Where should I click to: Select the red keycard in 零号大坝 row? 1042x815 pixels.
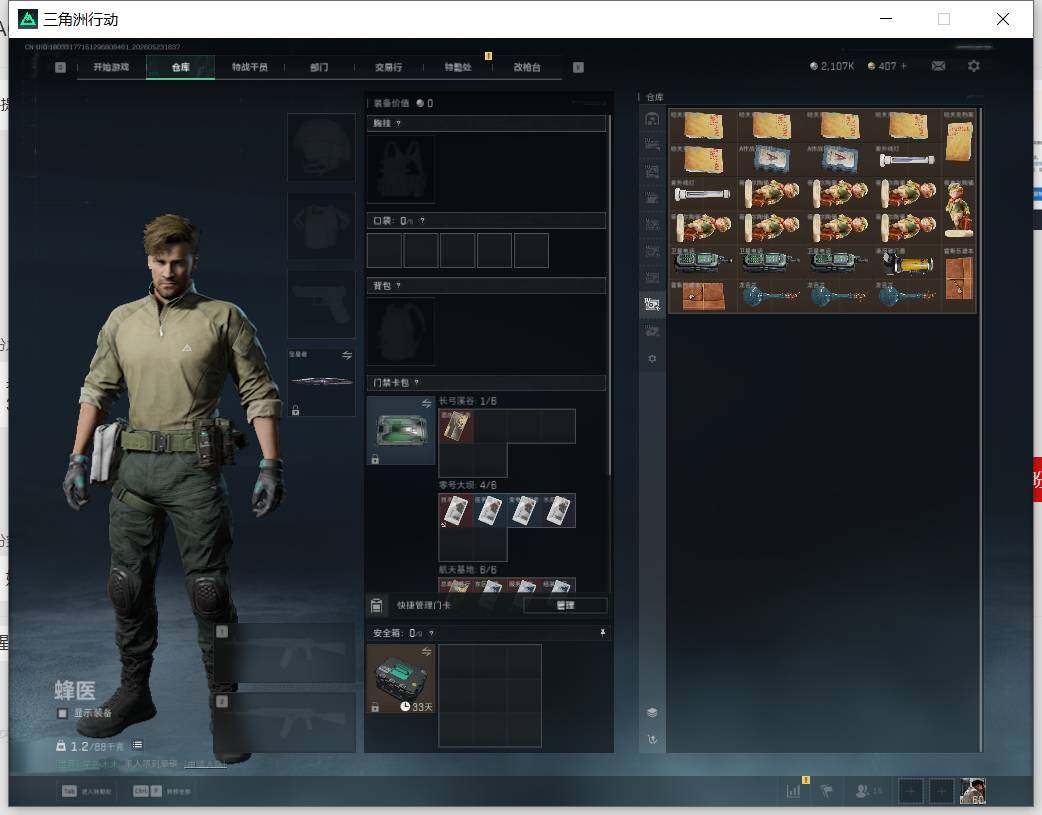point(456,511)
